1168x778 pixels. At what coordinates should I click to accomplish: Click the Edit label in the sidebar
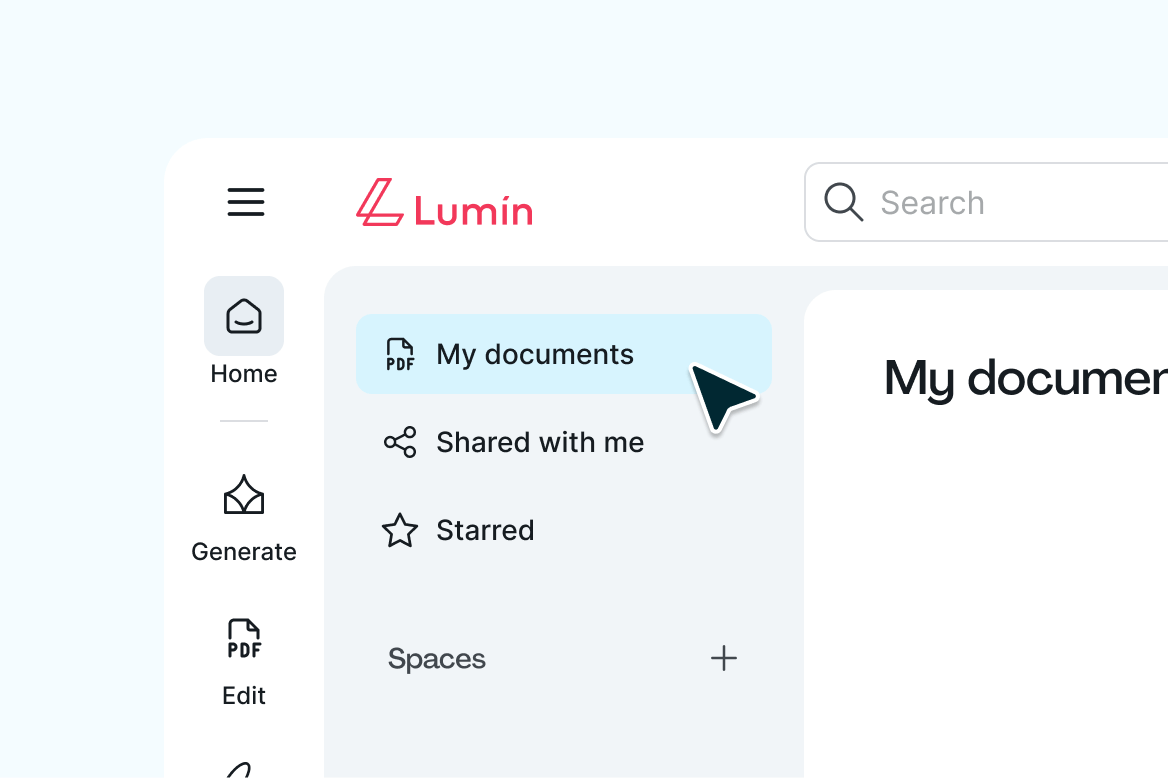[243, 695]
